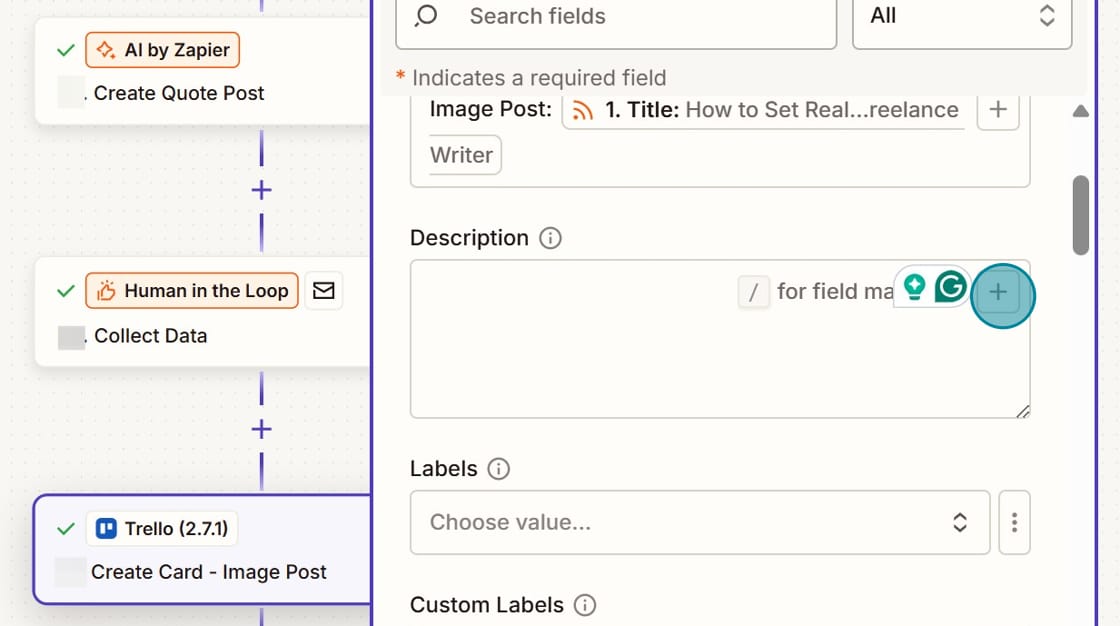The width and height of the screenshot is (1120, 626).
Task: Select the Create Quote Post step
Action: click(x=178, y=93)
